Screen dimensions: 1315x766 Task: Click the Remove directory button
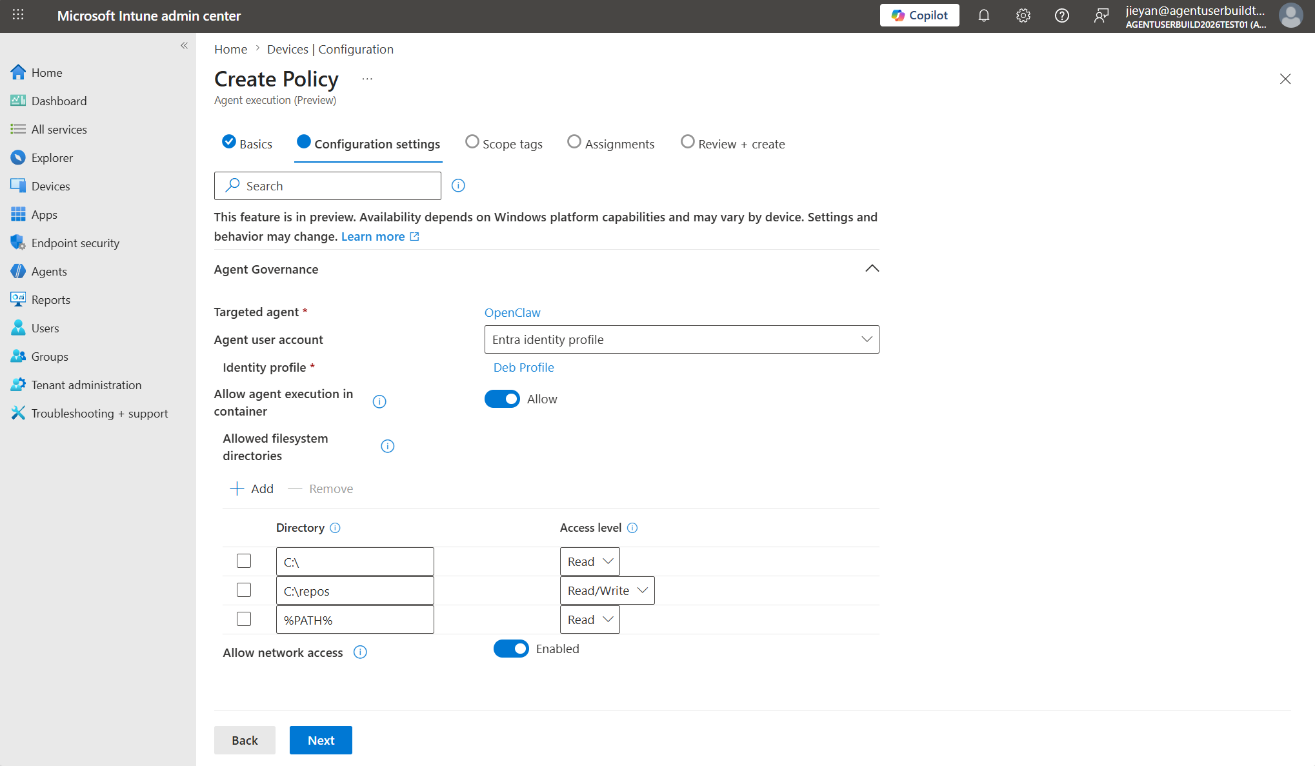pyautogui.click(x=320, y=489)
